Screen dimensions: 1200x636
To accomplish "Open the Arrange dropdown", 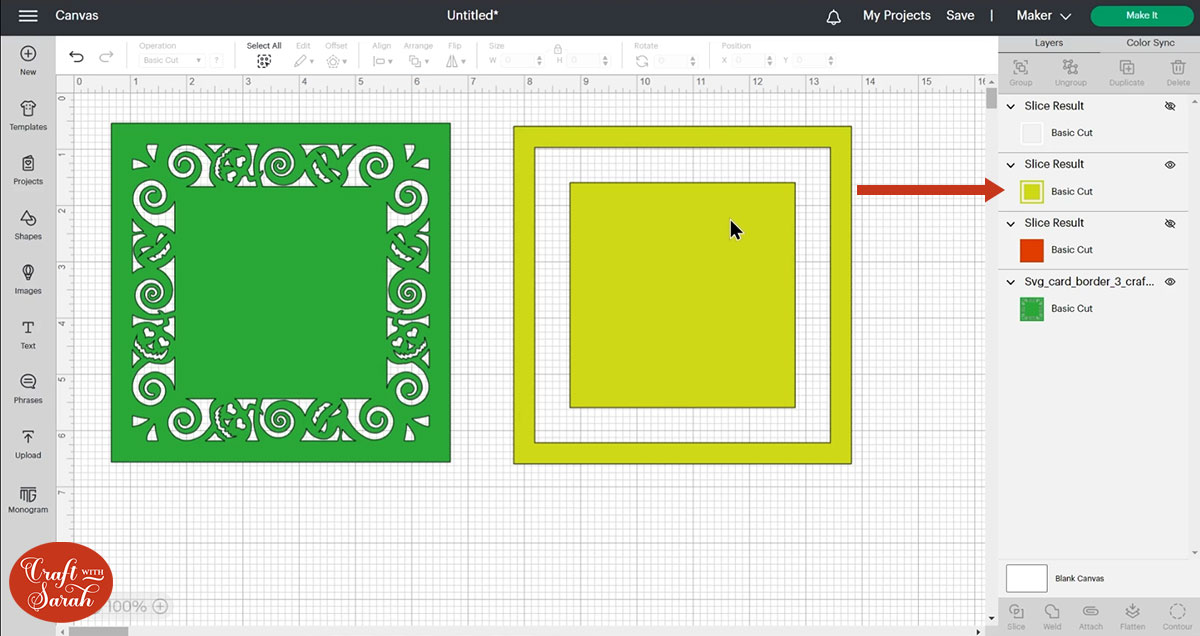I will [418, 61].
